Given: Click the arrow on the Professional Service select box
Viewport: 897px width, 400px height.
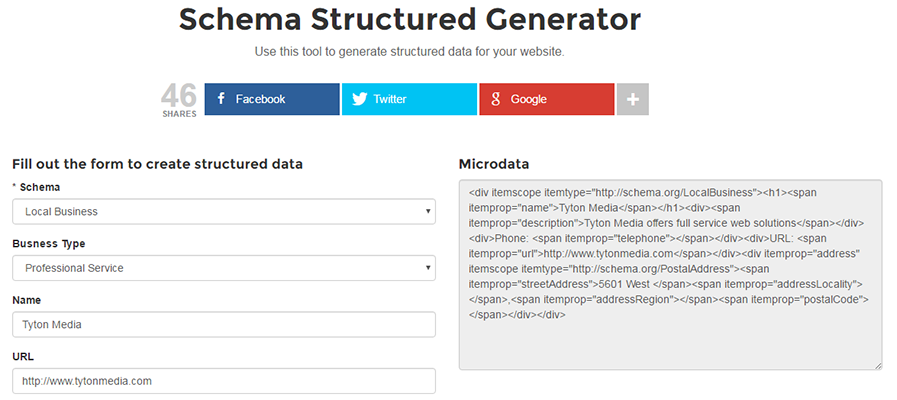Looking at the screenshot, I should point(428,268).
